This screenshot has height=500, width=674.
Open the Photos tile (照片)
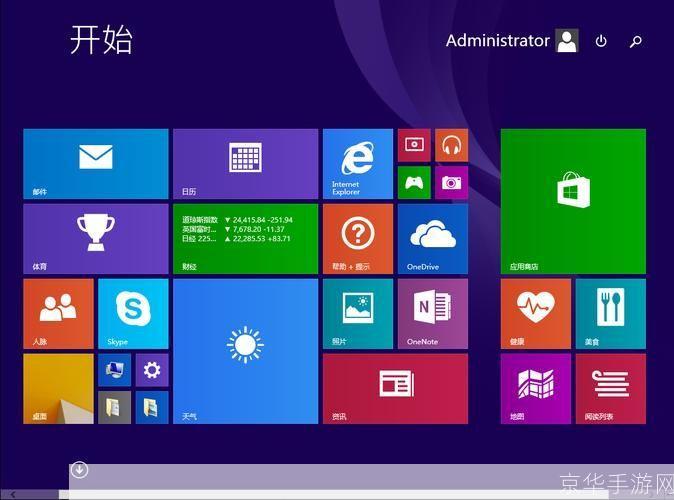(x=358, y=314)
